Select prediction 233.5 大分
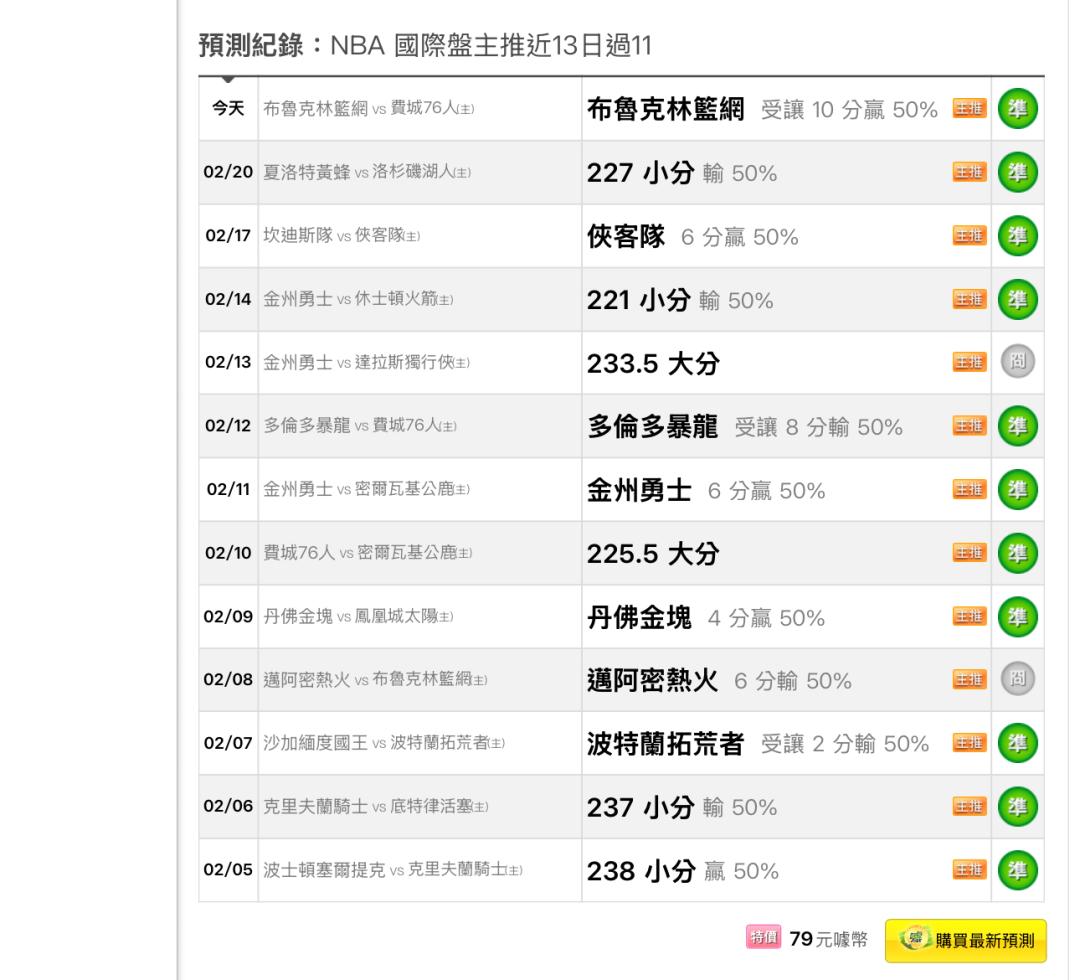The image size is (1080, 980). tap(653, 364)
